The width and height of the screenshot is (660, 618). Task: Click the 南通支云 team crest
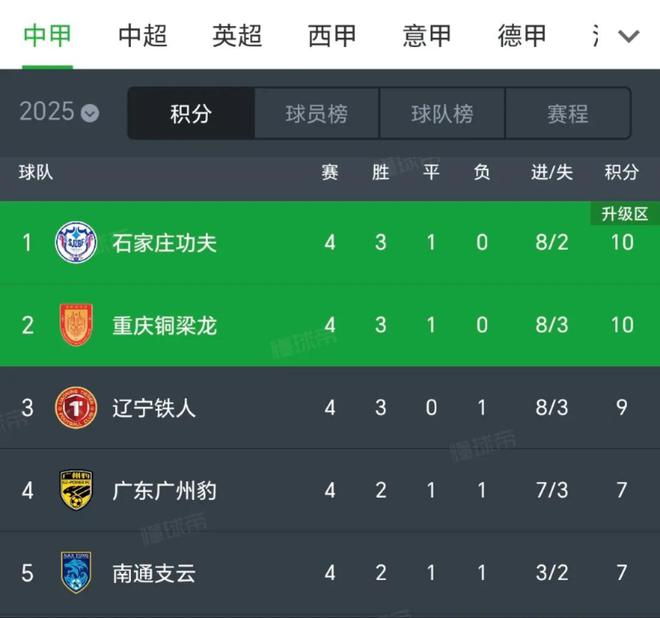(76, 573)
